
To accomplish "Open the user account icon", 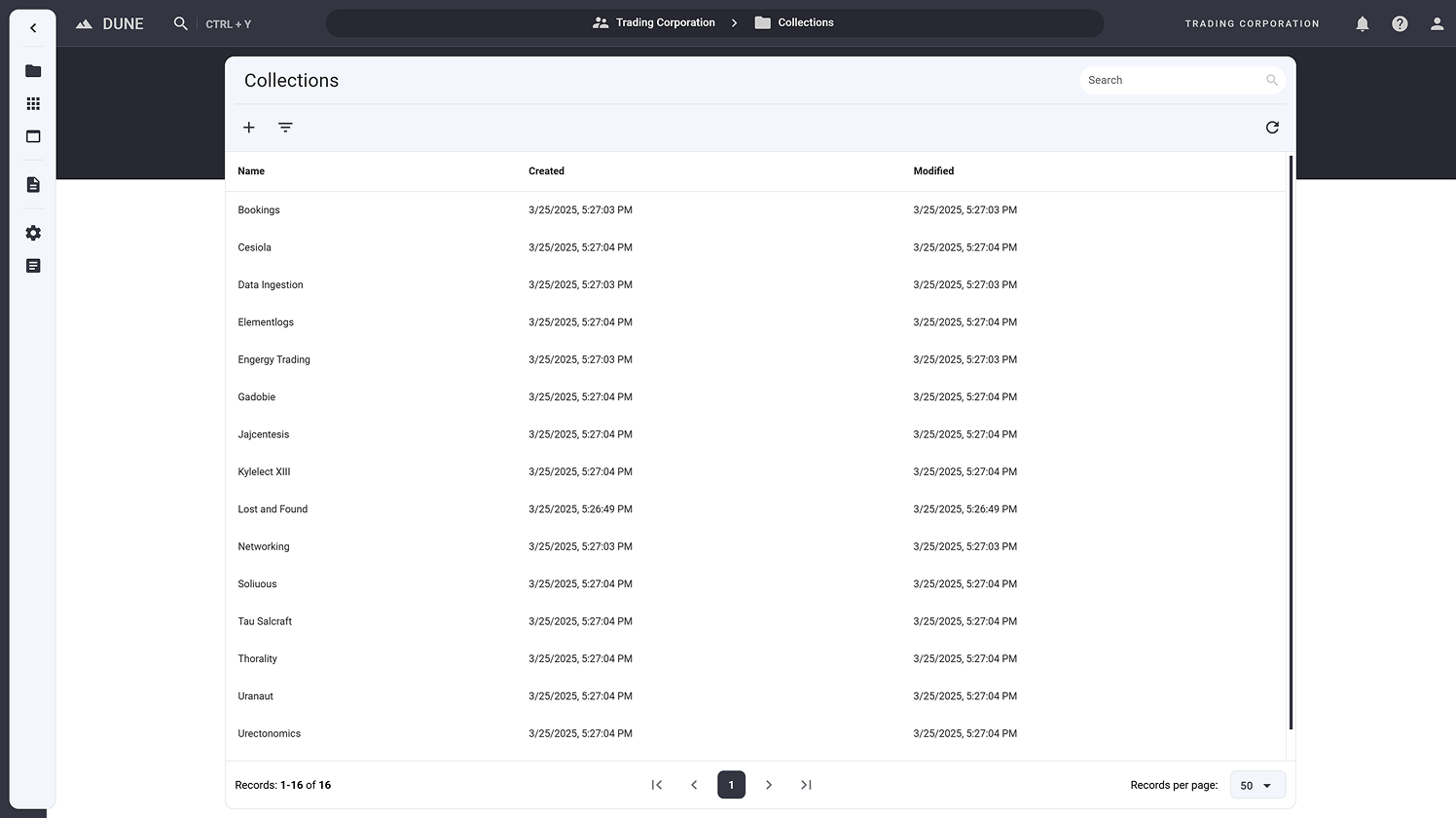I will tap(1438, 23).
